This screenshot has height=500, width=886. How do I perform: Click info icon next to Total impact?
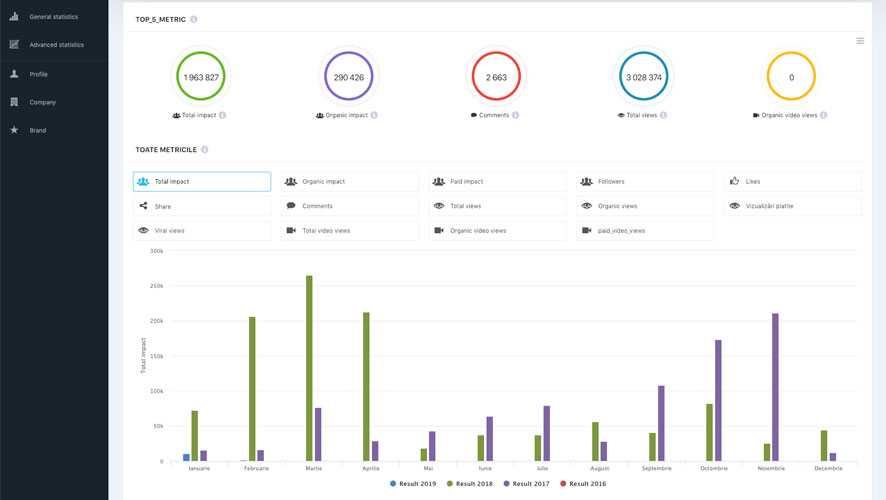[222, 115]
